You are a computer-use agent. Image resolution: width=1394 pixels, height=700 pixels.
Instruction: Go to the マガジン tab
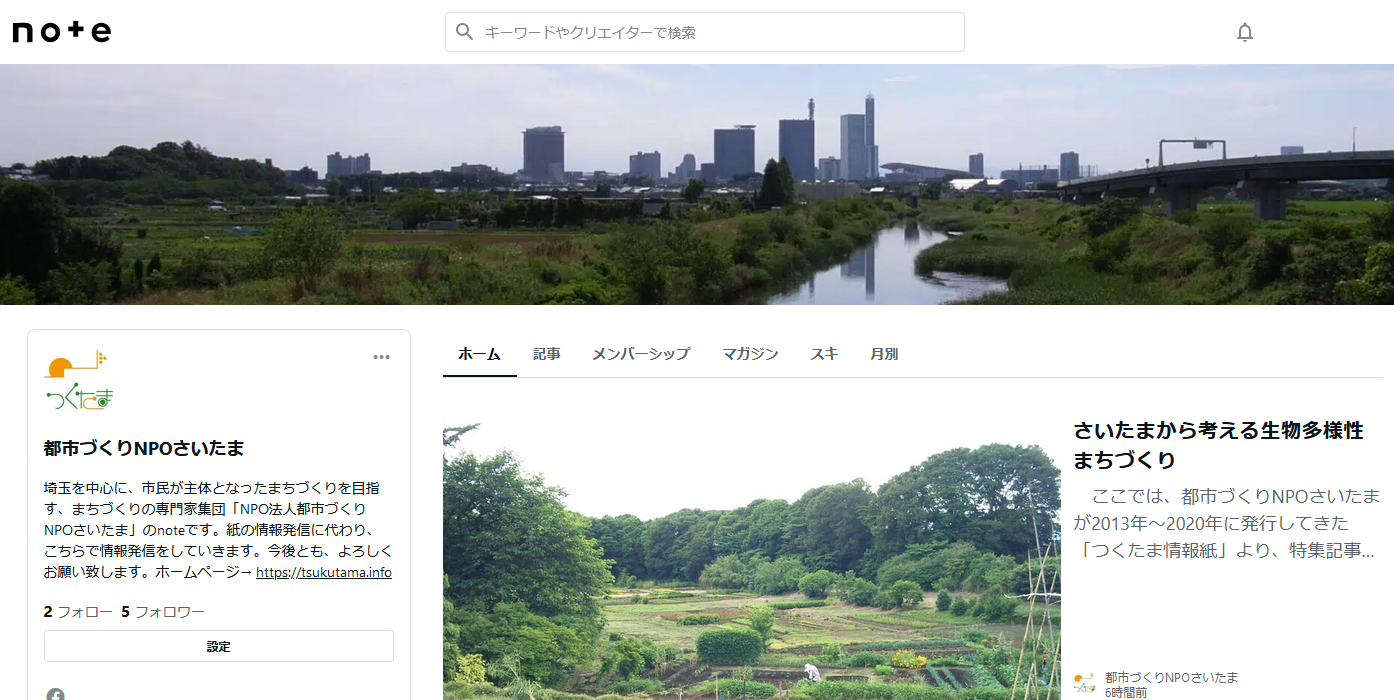[x=750, y=354]
